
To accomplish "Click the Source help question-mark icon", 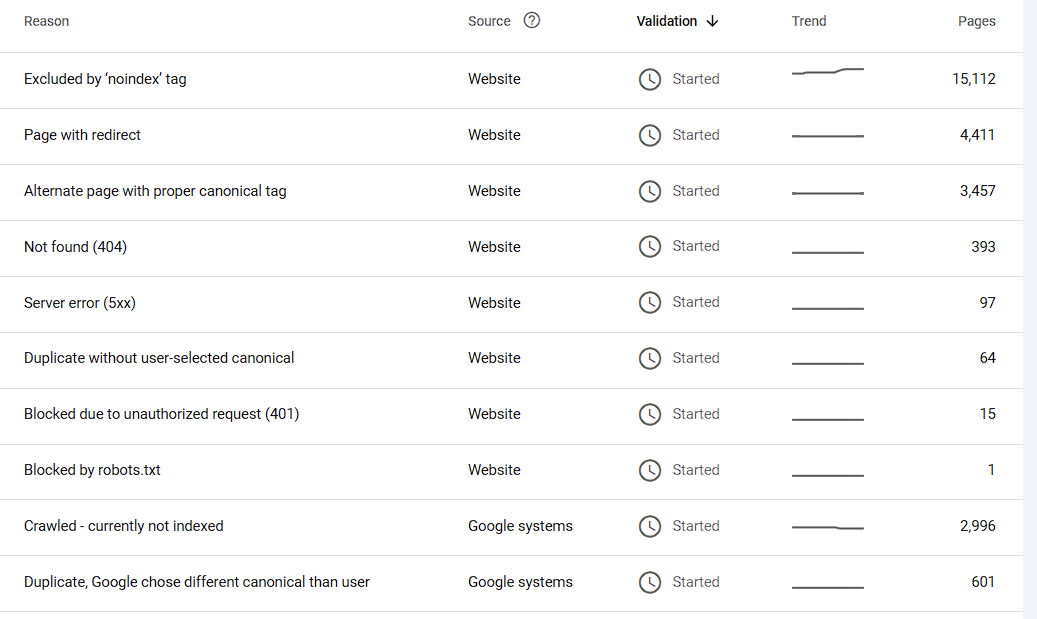I will coord(532,20).
